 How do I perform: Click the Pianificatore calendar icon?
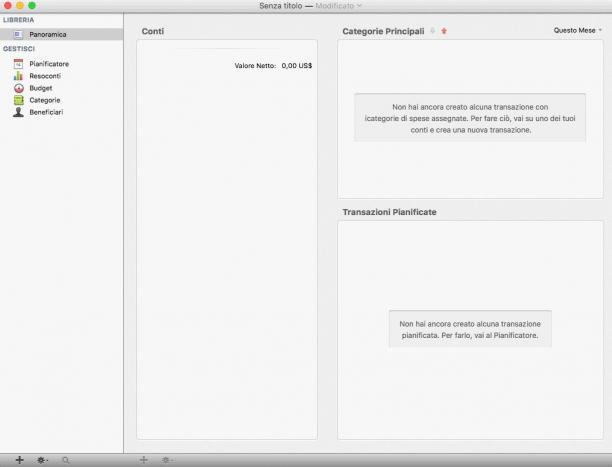(18, 64)
